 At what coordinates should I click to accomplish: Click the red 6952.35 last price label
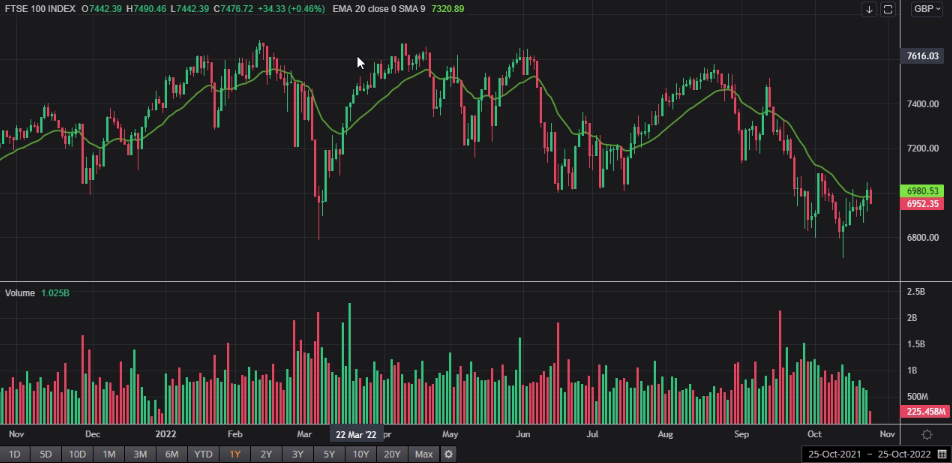click(922, 204)
